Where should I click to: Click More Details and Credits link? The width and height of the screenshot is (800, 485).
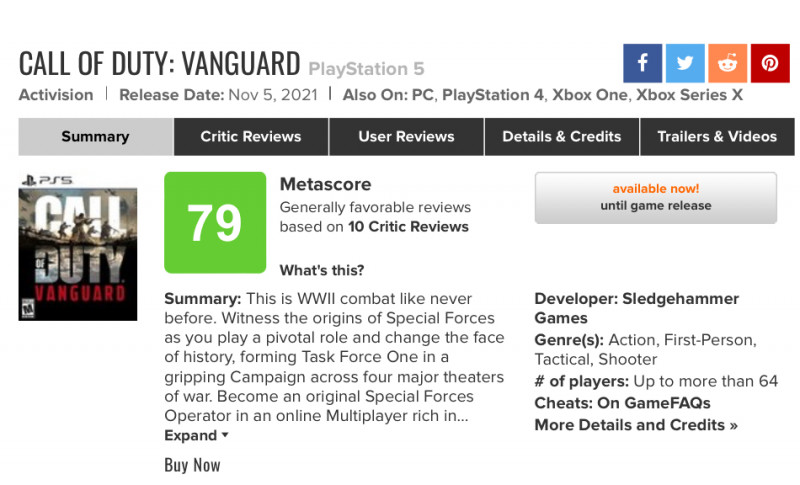point(636,425)
